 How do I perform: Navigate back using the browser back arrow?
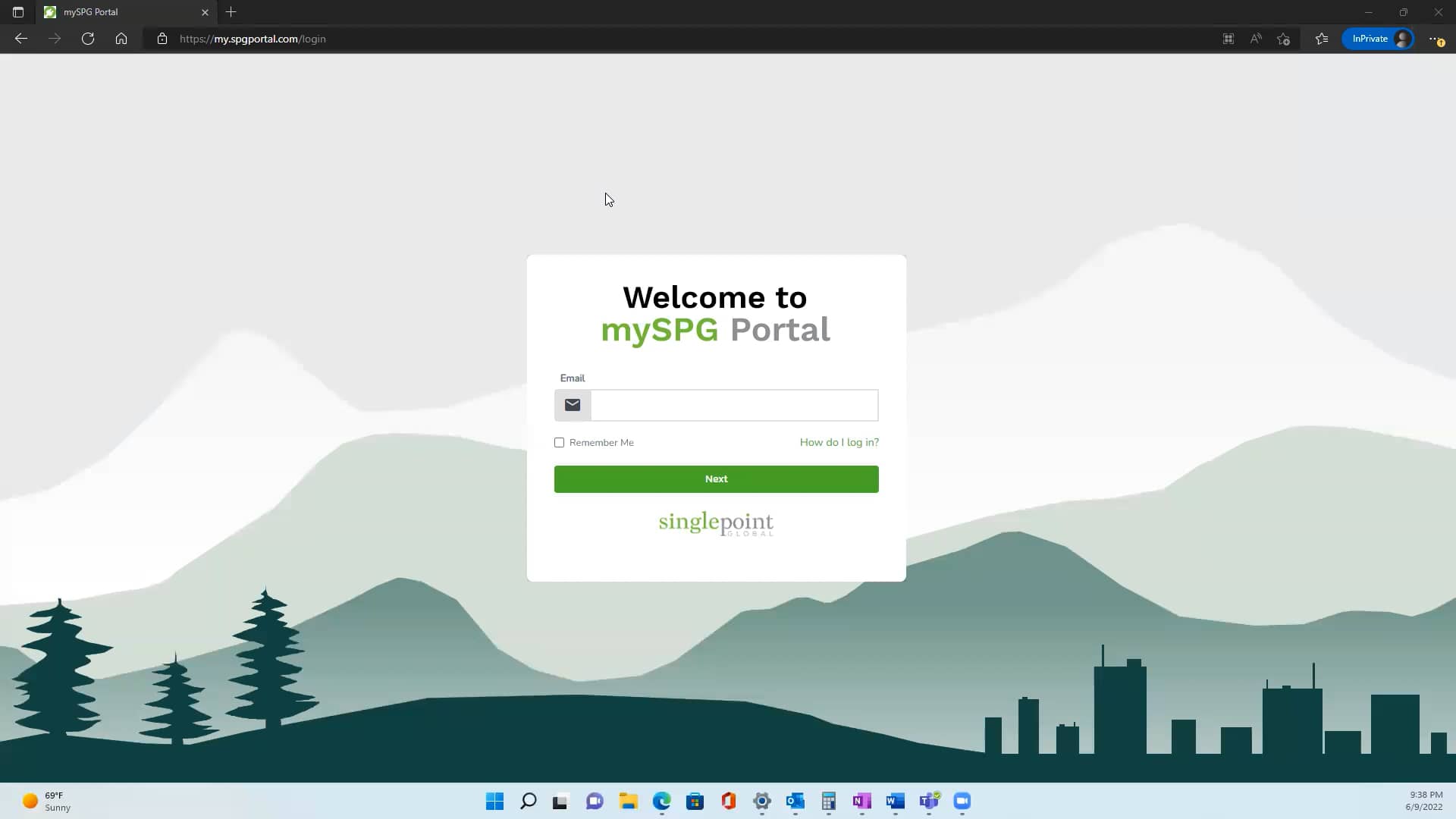[20, 39]
